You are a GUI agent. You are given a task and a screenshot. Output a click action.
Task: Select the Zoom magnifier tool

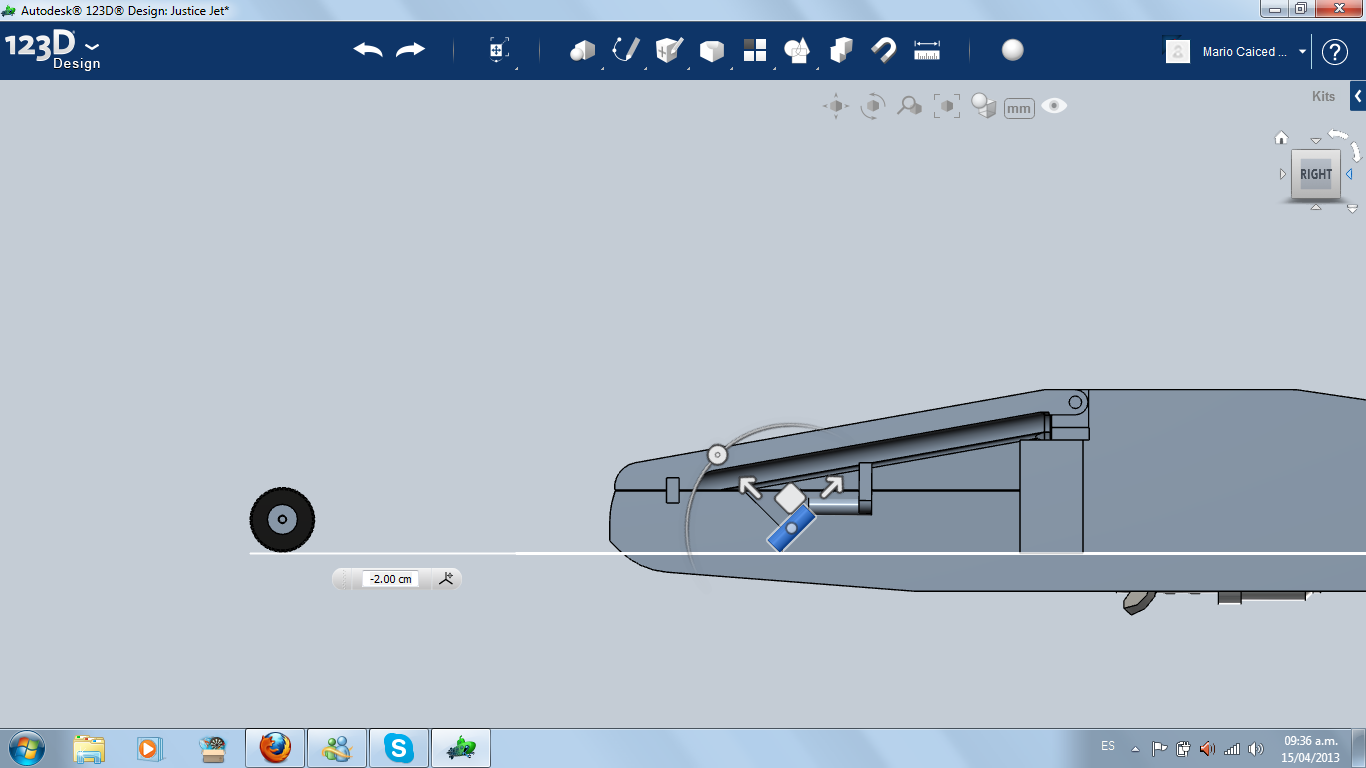click(x=909, y=106)
